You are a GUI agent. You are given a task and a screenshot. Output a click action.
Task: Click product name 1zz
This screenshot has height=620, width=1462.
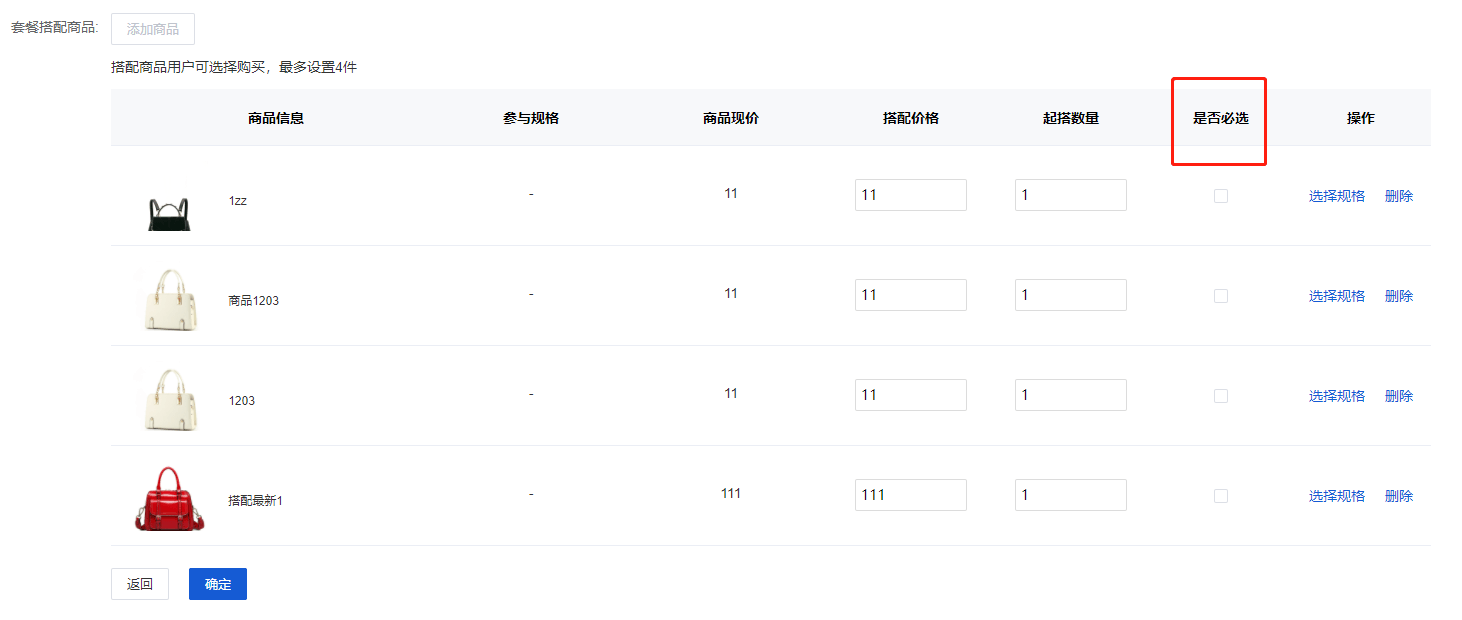[x=238, y=201]
